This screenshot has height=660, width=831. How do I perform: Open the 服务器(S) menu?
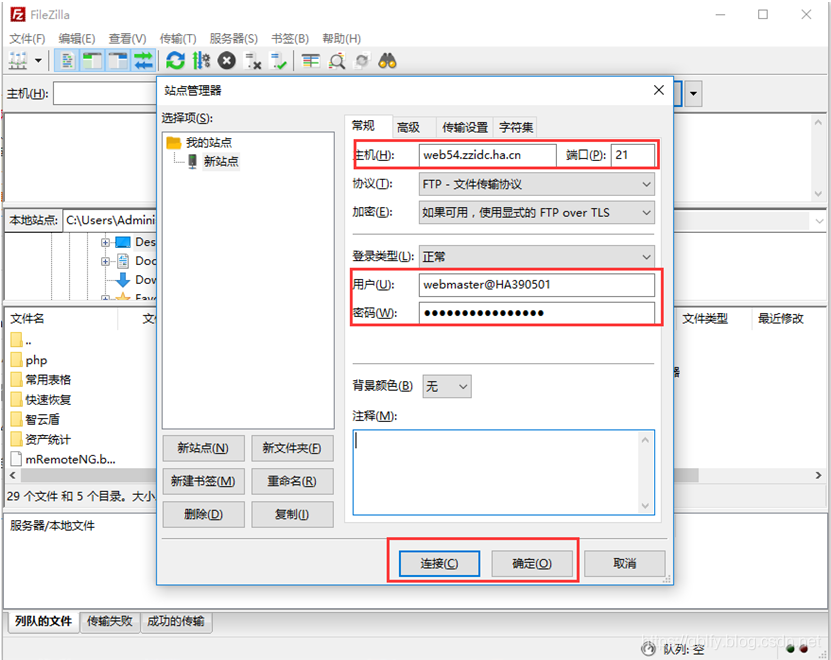coord(234,39)
